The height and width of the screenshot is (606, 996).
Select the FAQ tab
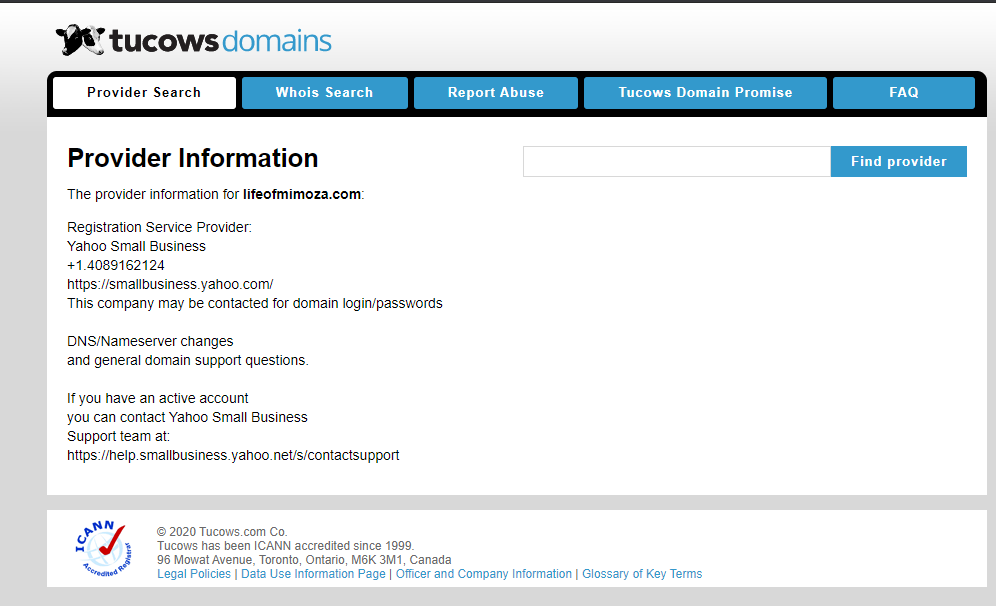(x=903, y=93)
